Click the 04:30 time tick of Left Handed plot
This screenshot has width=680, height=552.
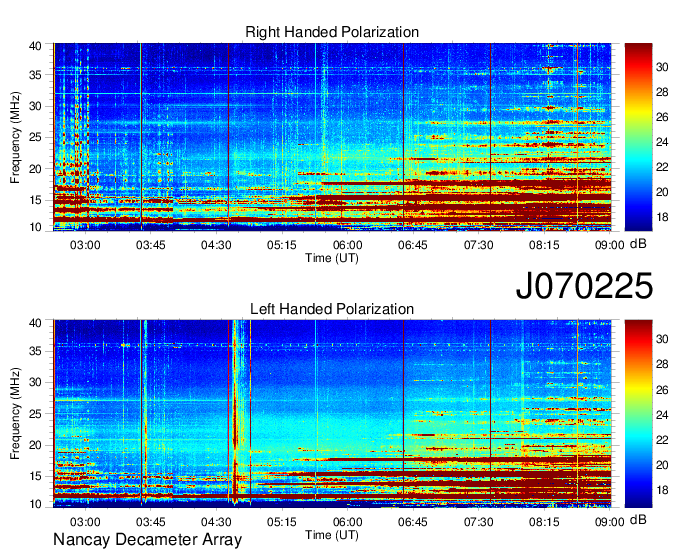(x=216, y=522)
